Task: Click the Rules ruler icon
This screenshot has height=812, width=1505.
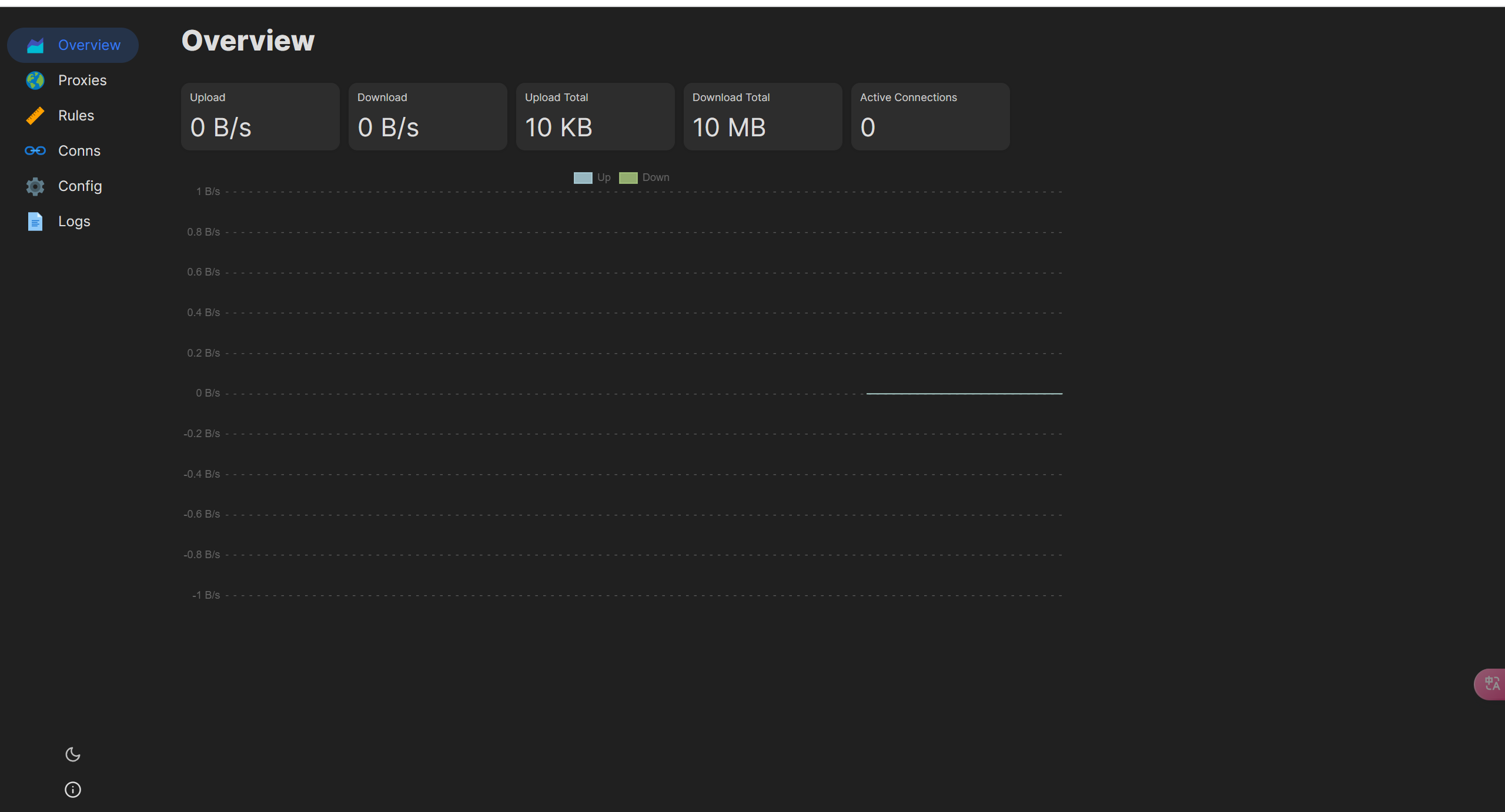Action: [35, 116]
